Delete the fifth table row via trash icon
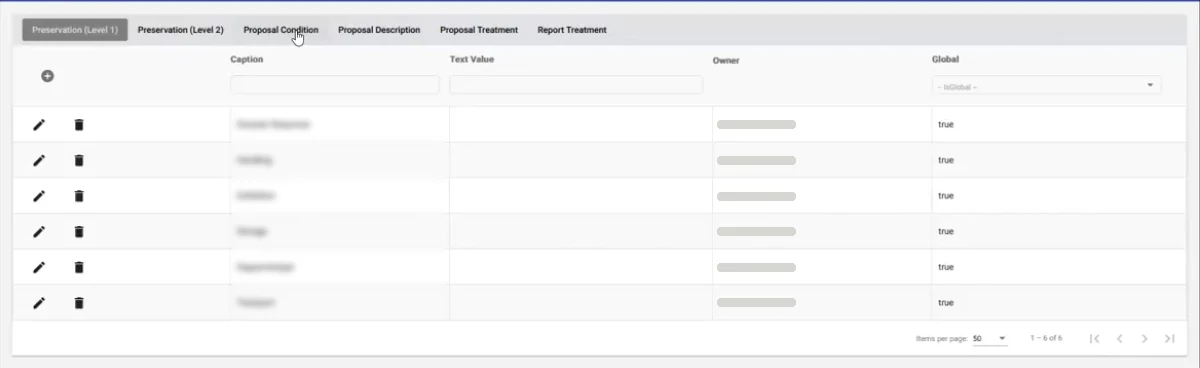The height and width of the screenshot is (368, 1200). click(x=79, y=267)
